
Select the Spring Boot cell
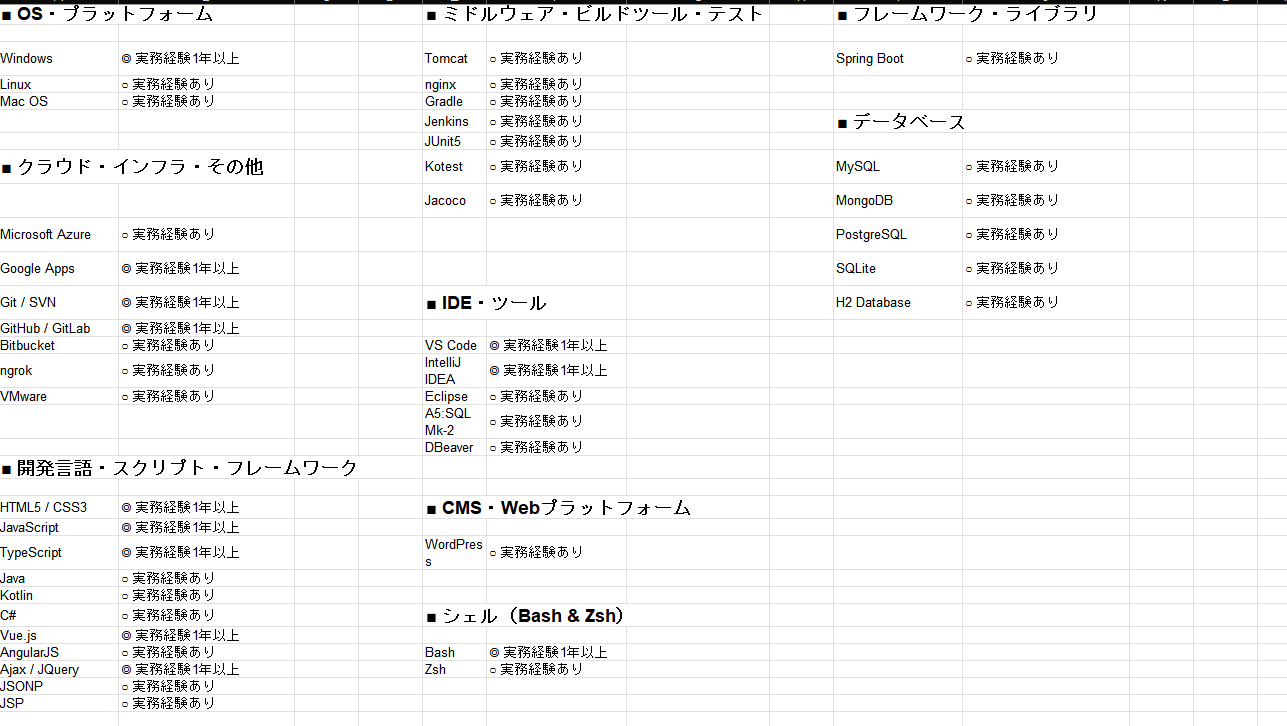pyautogui.click(x=898, y=59)
